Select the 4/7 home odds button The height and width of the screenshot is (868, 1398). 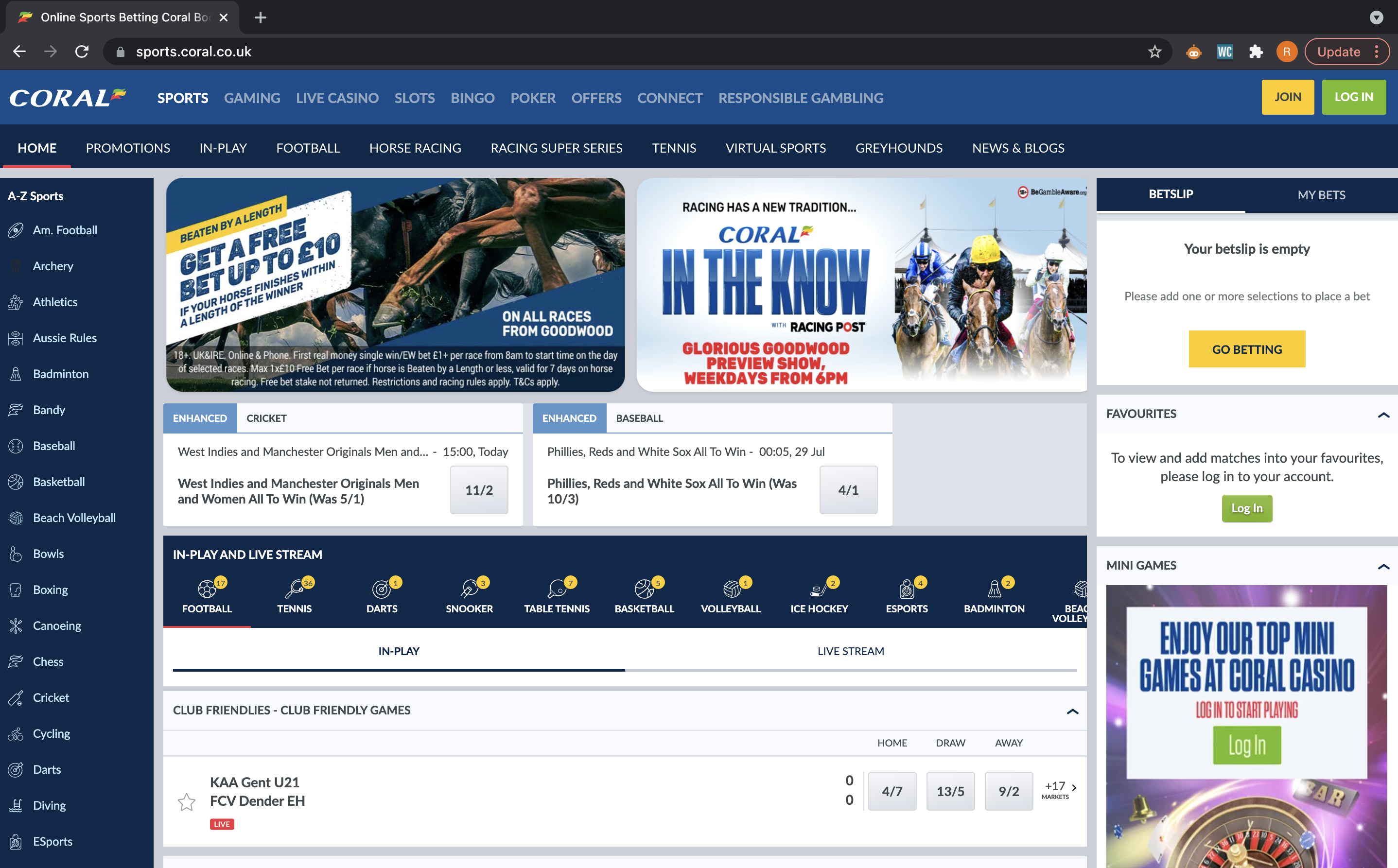(892, 791)
